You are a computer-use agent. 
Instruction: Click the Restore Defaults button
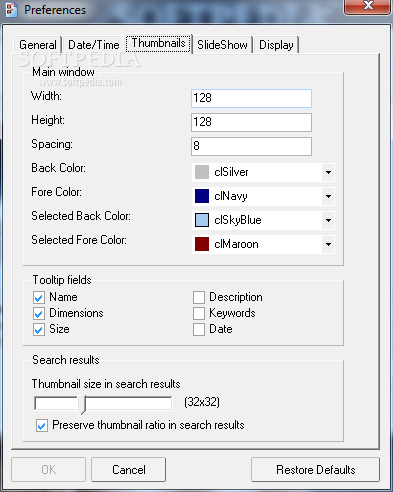point(315,470)
